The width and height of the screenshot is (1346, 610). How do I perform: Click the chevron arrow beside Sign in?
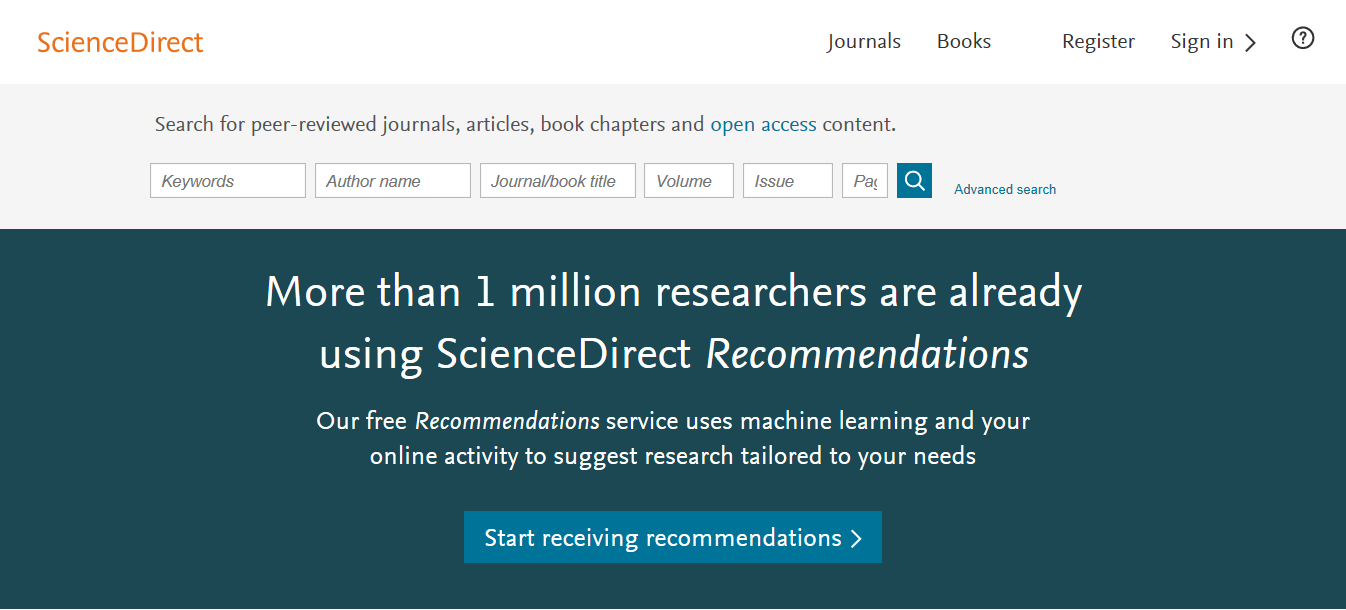pos(1250,42)
